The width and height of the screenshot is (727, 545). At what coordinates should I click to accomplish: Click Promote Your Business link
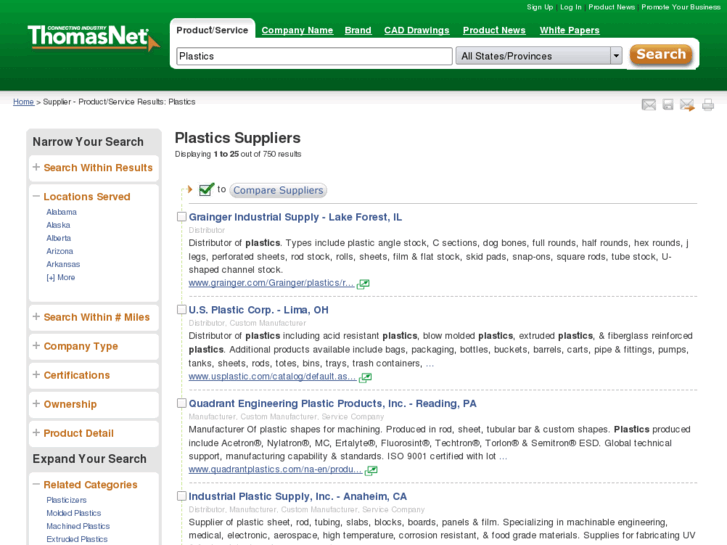pyautogui.click(x=681, y=7)
